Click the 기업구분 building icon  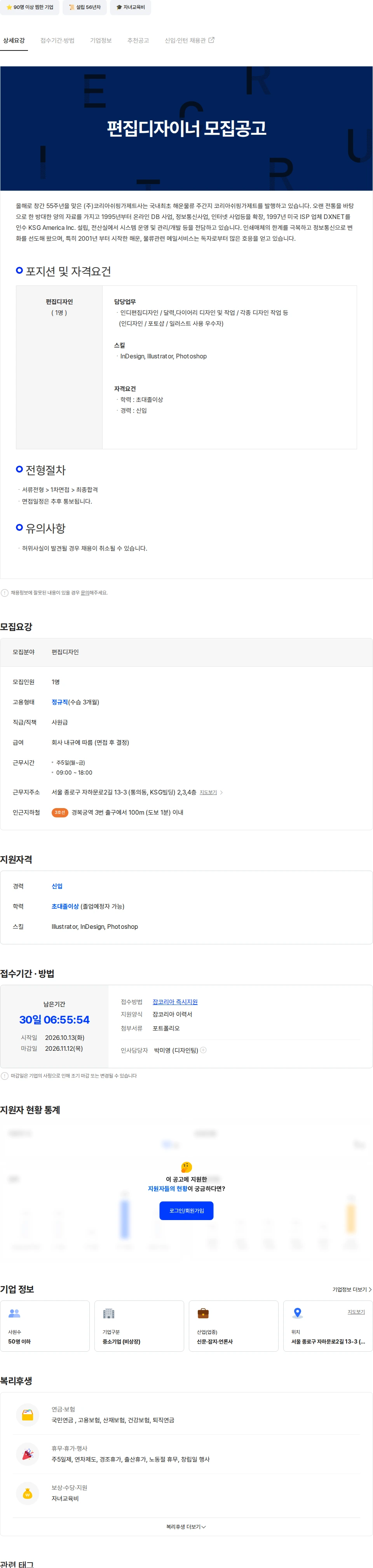pos(108,1314)
